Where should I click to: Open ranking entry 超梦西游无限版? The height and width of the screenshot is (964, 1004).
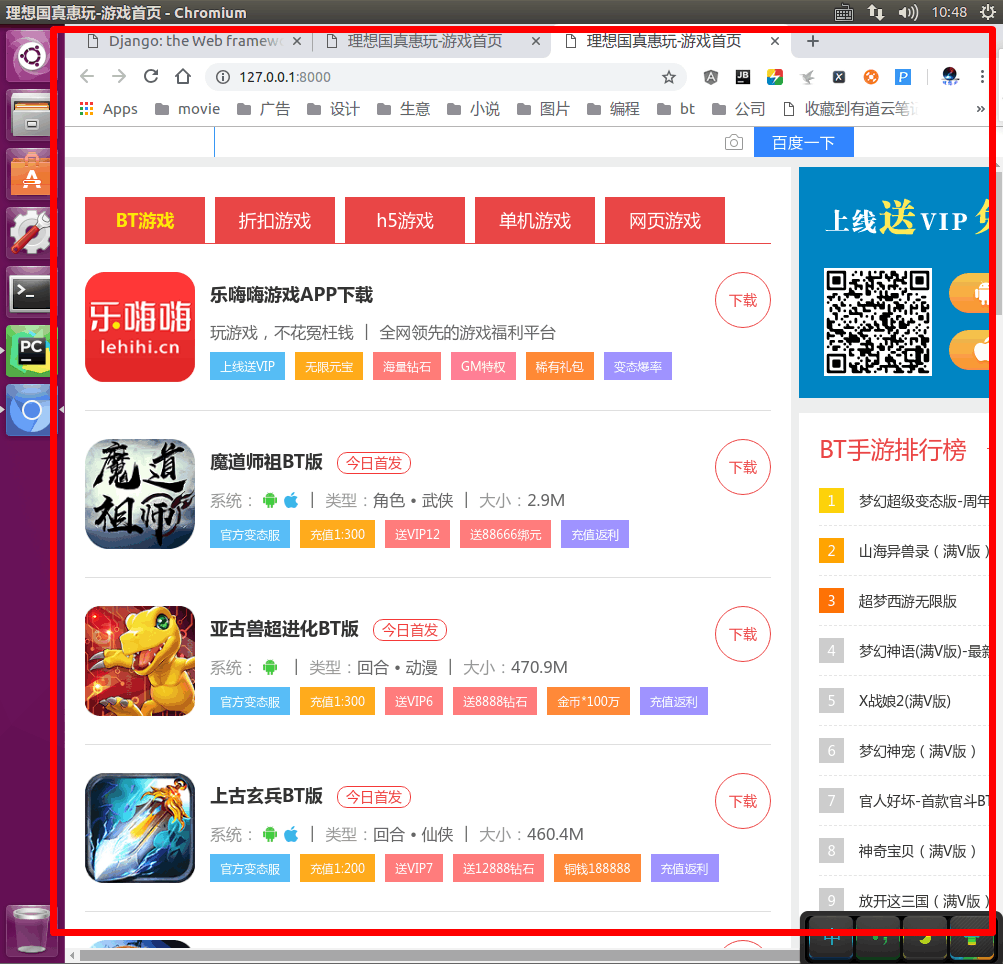[x=907, y=601]
